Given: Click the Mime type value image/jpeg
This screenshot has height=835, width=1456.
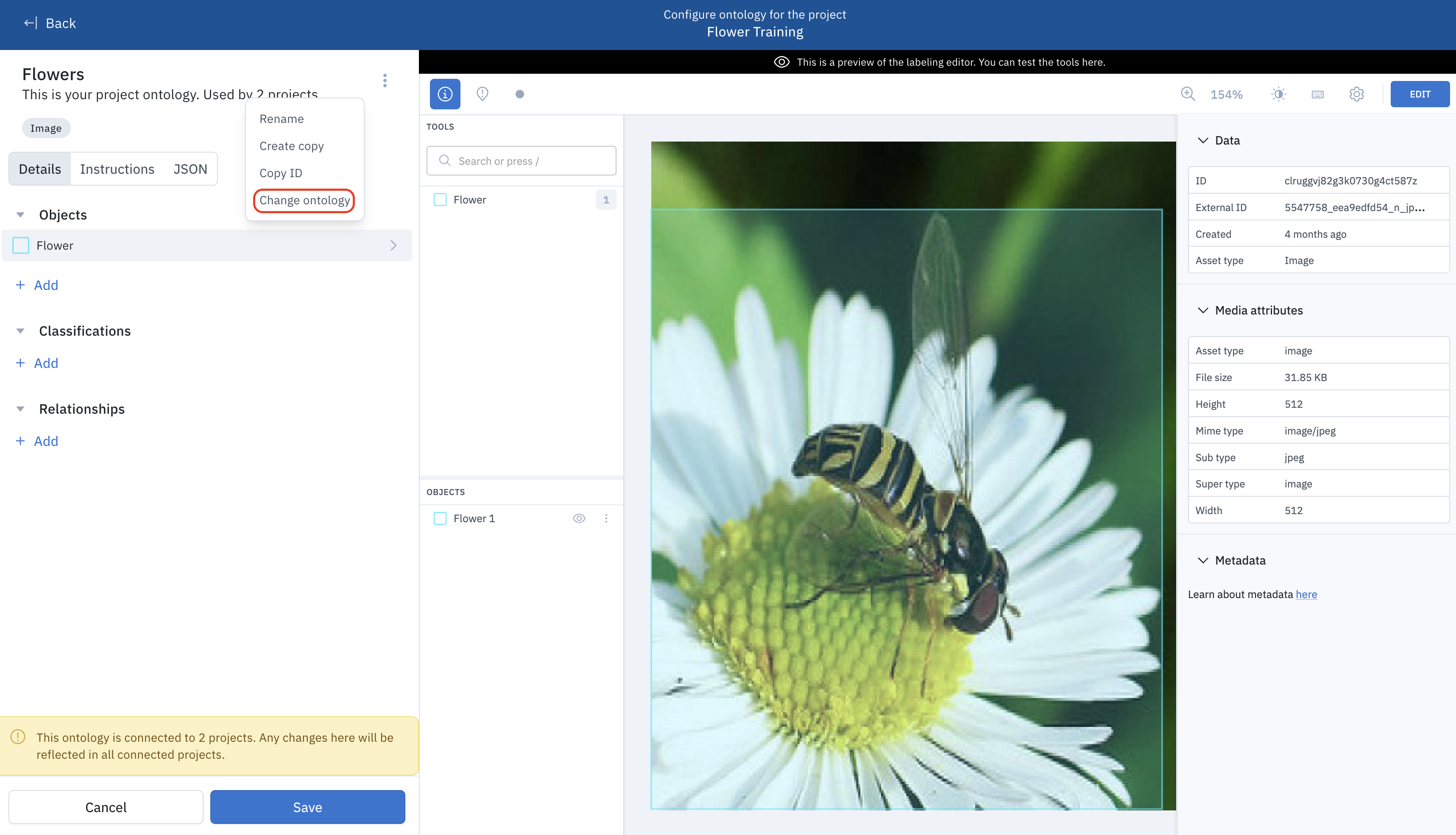Looking at the screenshot, I should 1310,431.
